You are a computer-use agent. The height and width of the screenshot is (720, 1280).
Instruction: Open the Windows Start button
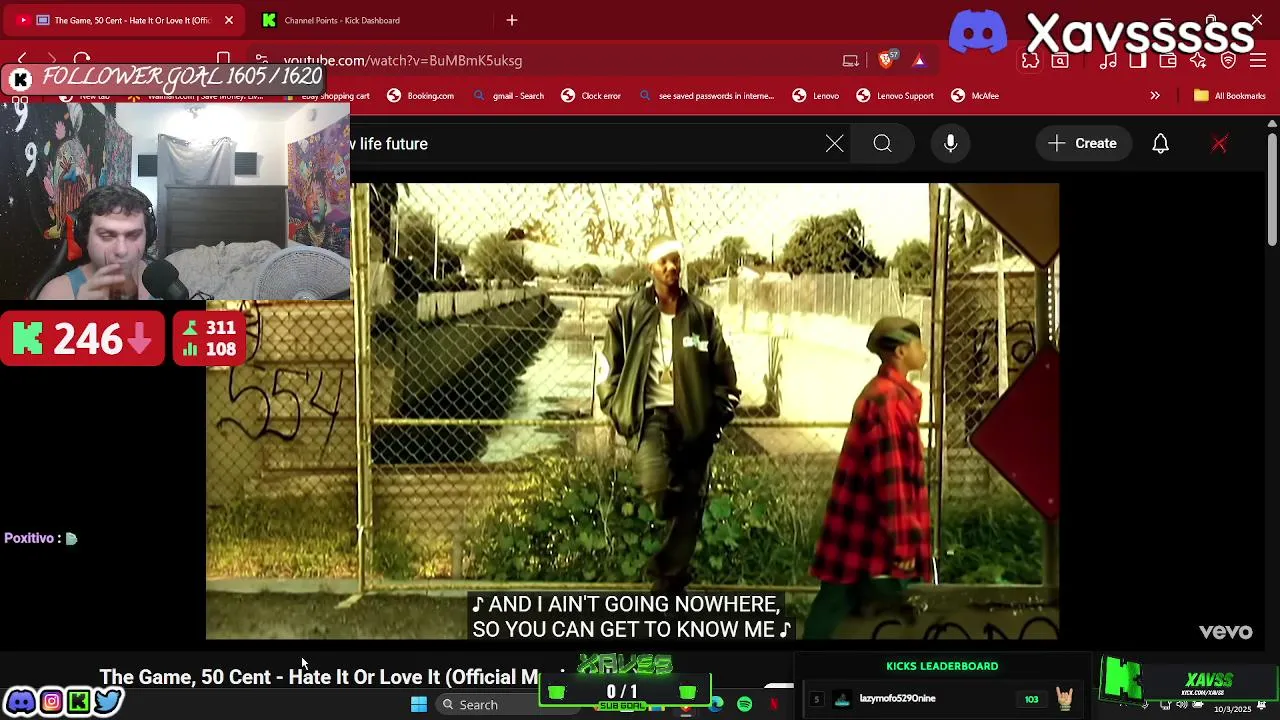pos(419,705)
